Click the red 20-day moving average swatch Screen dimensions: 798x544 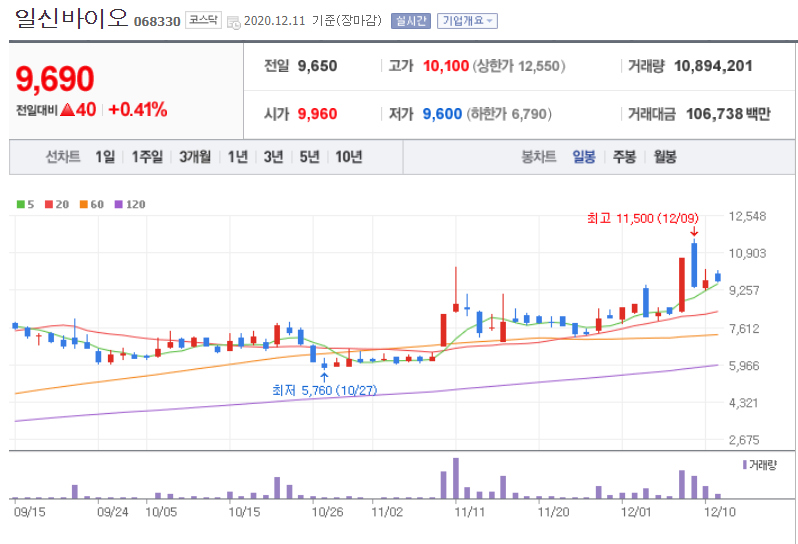[x=49, y=205]
